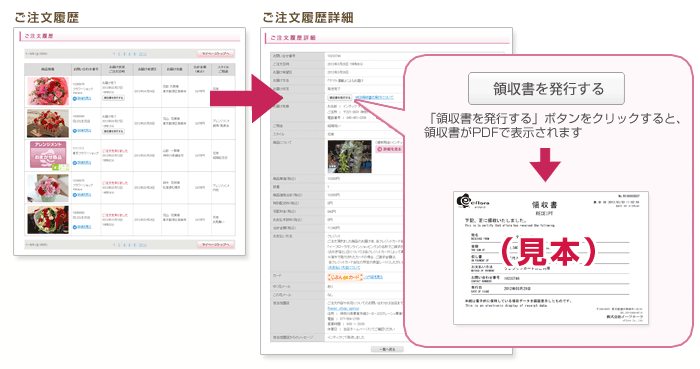Click the blue detail icon in the fifth order row

(x=75, y=227)
